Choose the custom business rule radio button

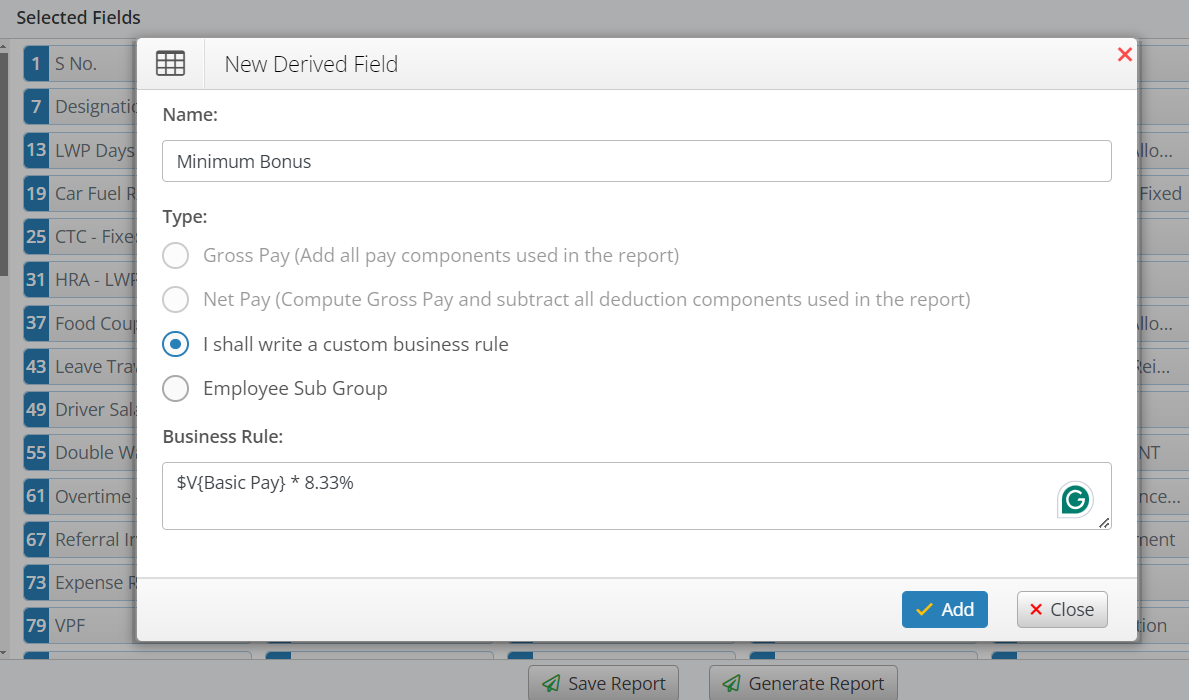tap(175, 344)
